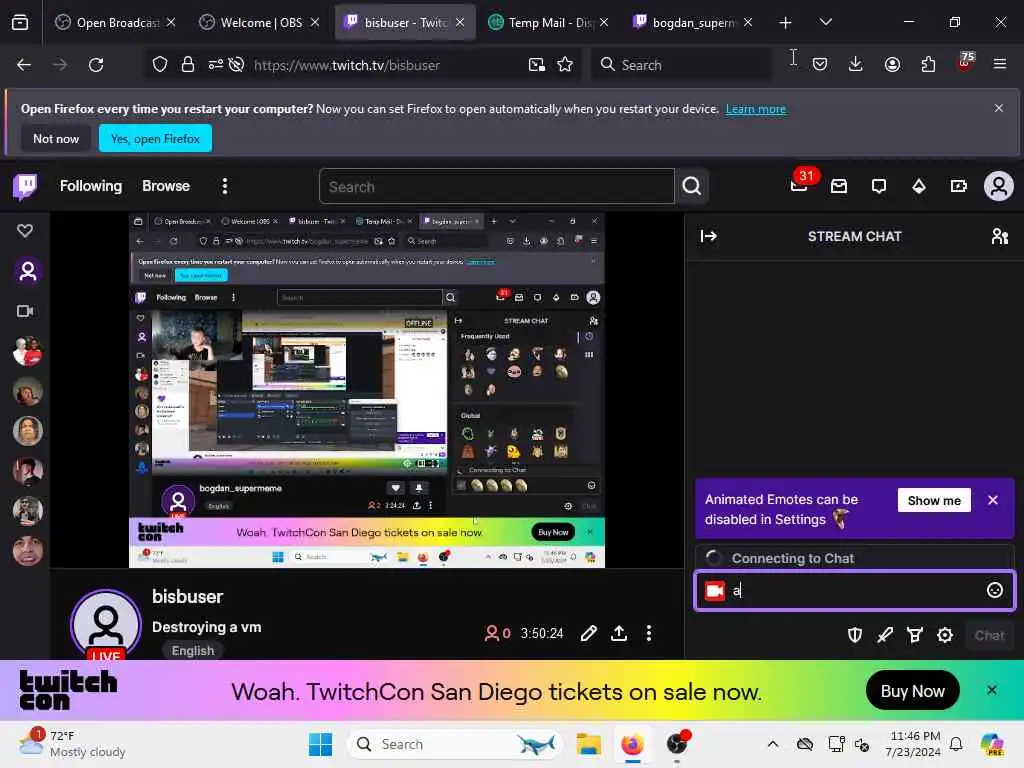Click the purple-highlighted person sidebar icon
Screen dimensions: 1024x768
pyautogui.click(x=27, y=271)
